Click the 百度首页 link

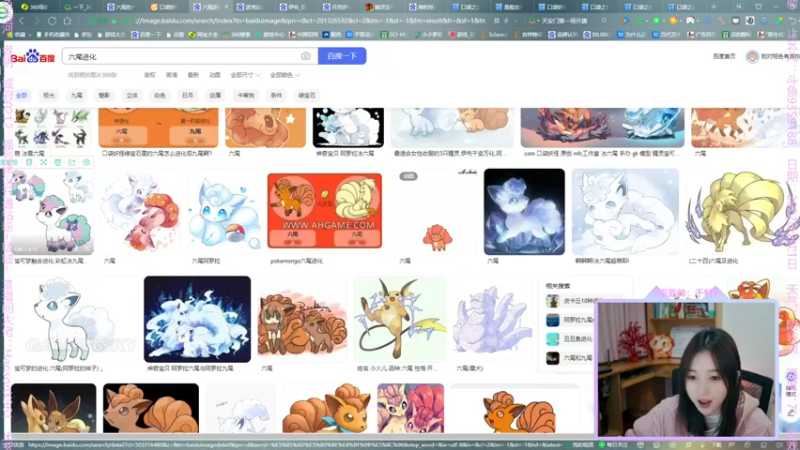pyautogui.click(x=724, y=56)
